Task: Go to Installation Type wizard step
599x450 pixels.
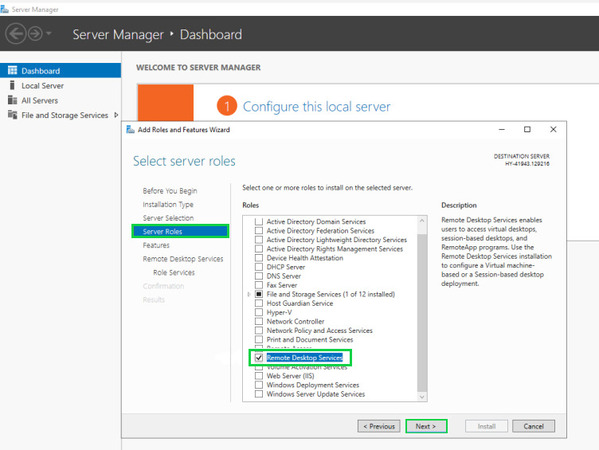Action: [x=168, y=204]
